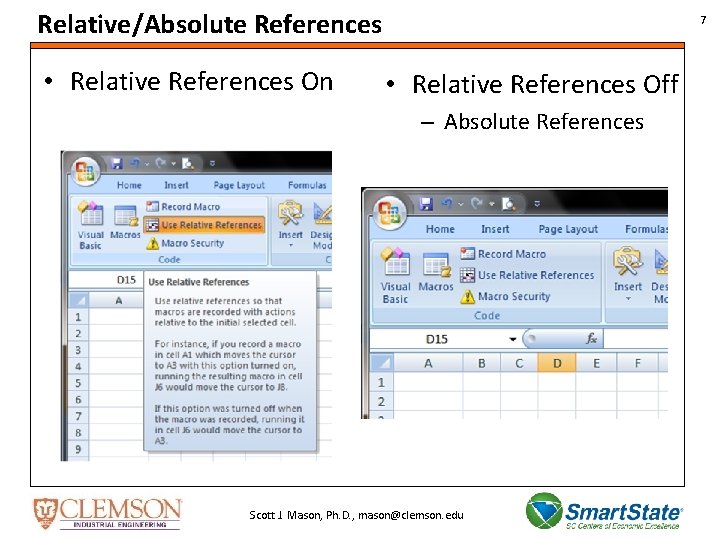Click Record Macro in right screenshot
720x540 pixels.
click(x=503, y=253)
